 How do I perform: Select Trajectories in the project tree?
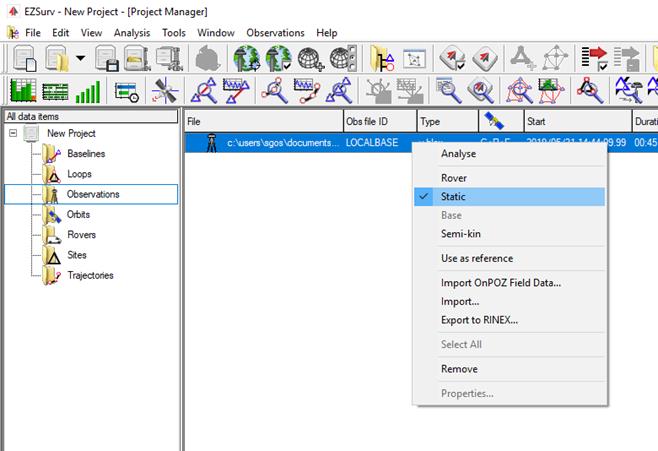point(90,275)
